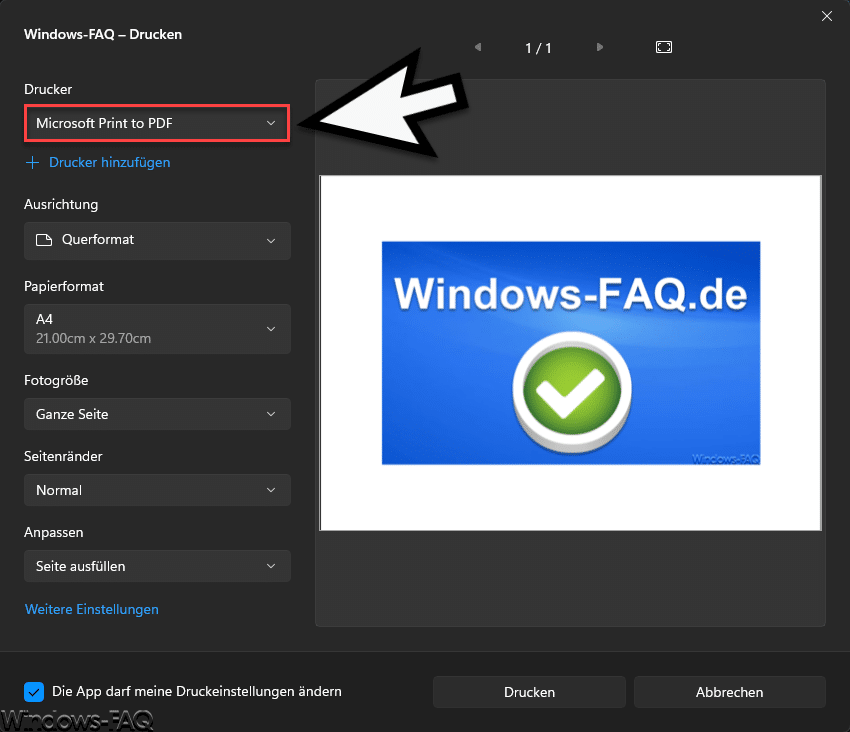Open the Querformat orientation dropdown
This screenshot has height=732, width=850.
coord(157,240)
